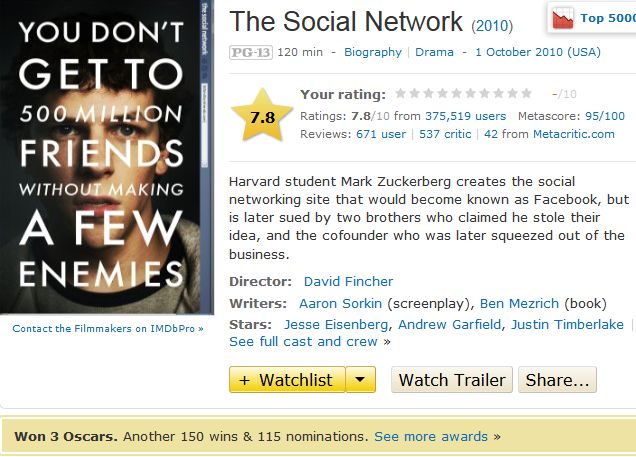This screenshot has height=457, width=636.
Task: Open Contact the Filmmakers on IMDbPro
Action: point(107,328)
